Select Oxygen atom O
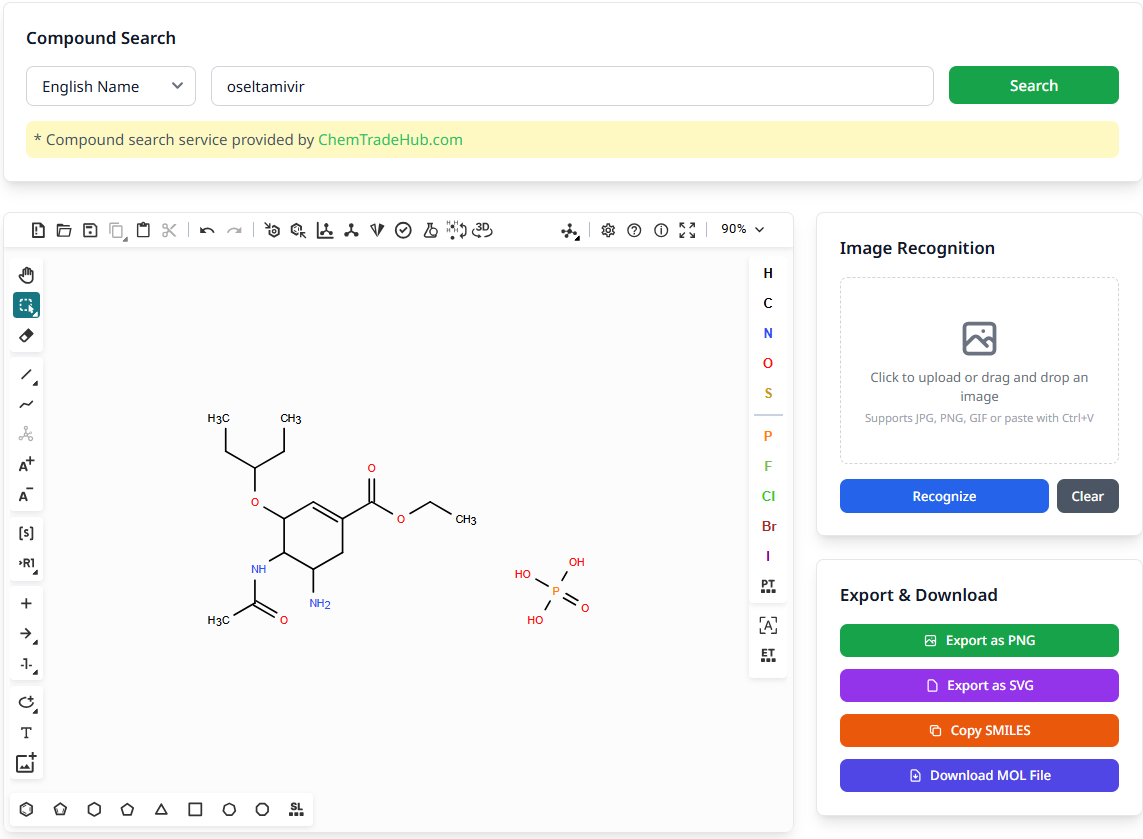The width and height of the screenshot is (1143, 839). tap(768, 363)
